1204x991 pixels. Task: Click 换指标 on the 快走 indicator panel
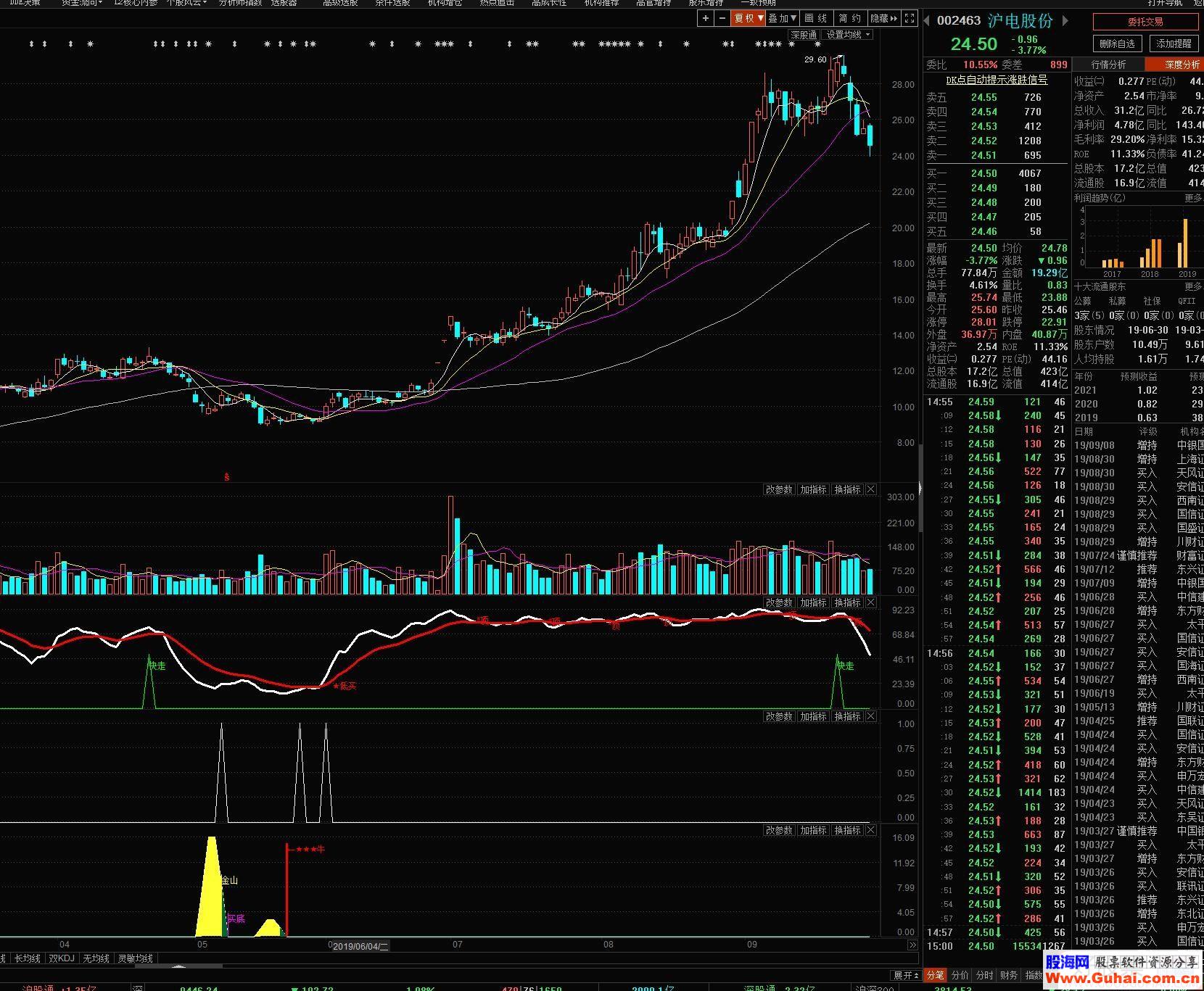point(847,602)
